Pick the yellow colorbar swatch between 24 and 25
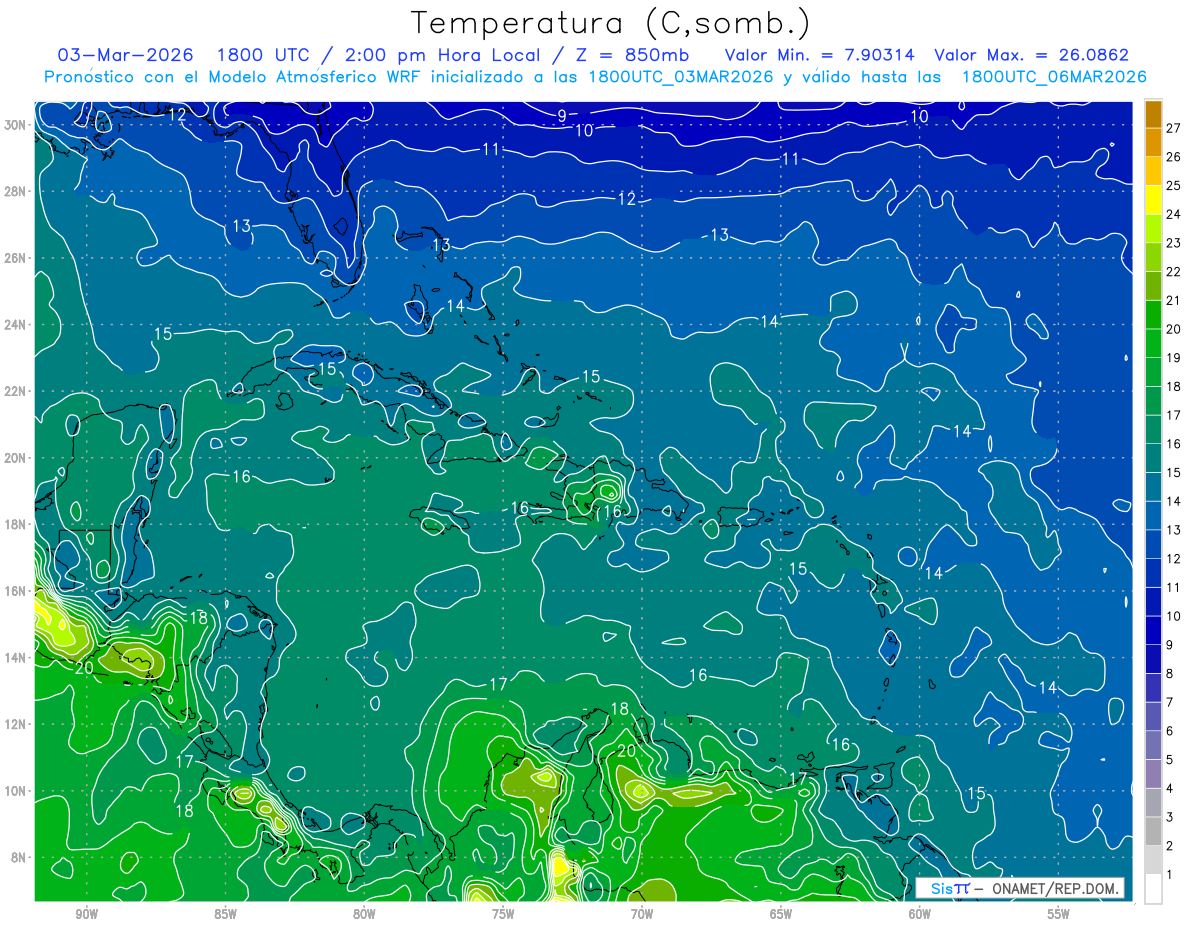1200x927 pixels. point(1153,200)
